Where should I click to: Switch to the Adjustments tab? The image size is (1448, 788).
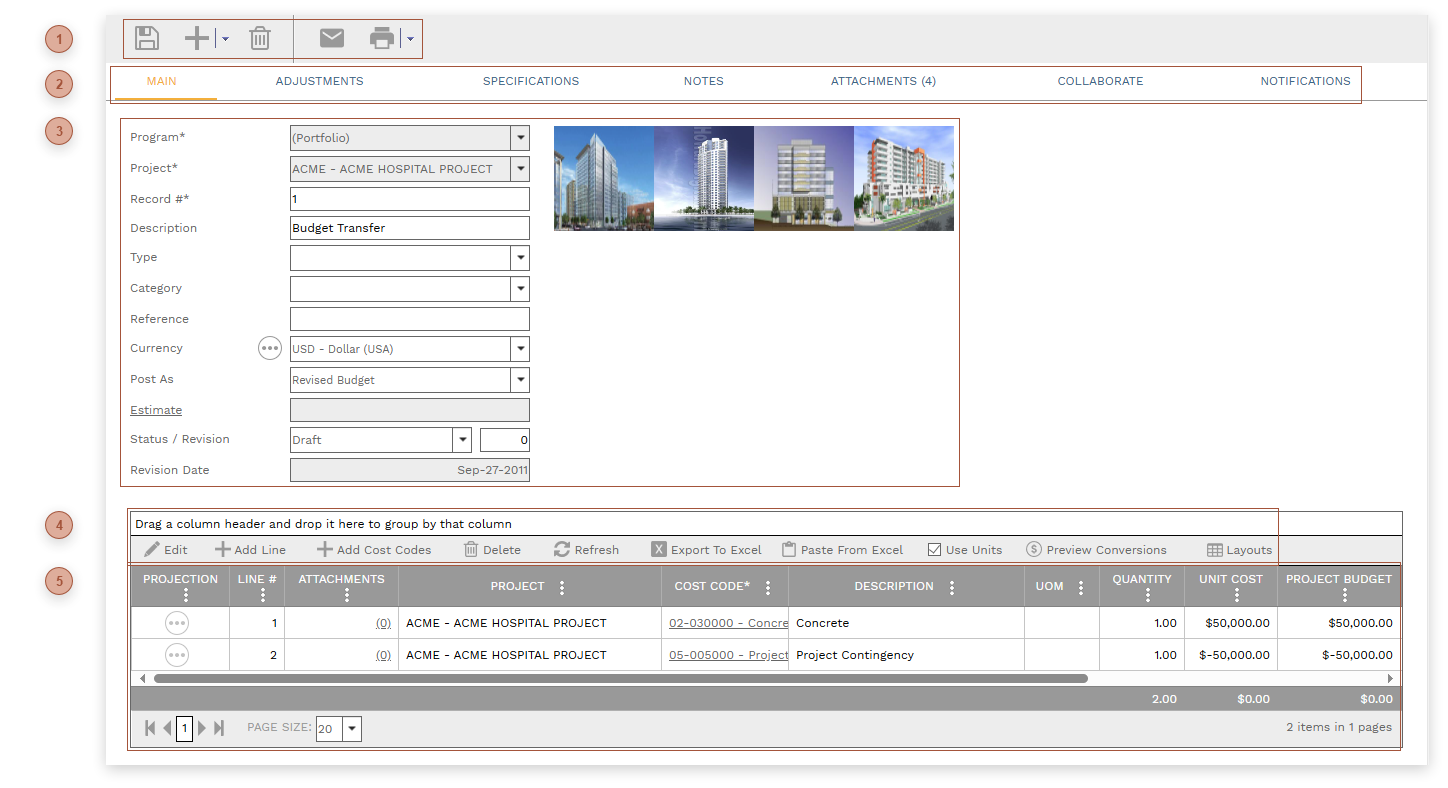pyautogui.click(x=319, y=81)
